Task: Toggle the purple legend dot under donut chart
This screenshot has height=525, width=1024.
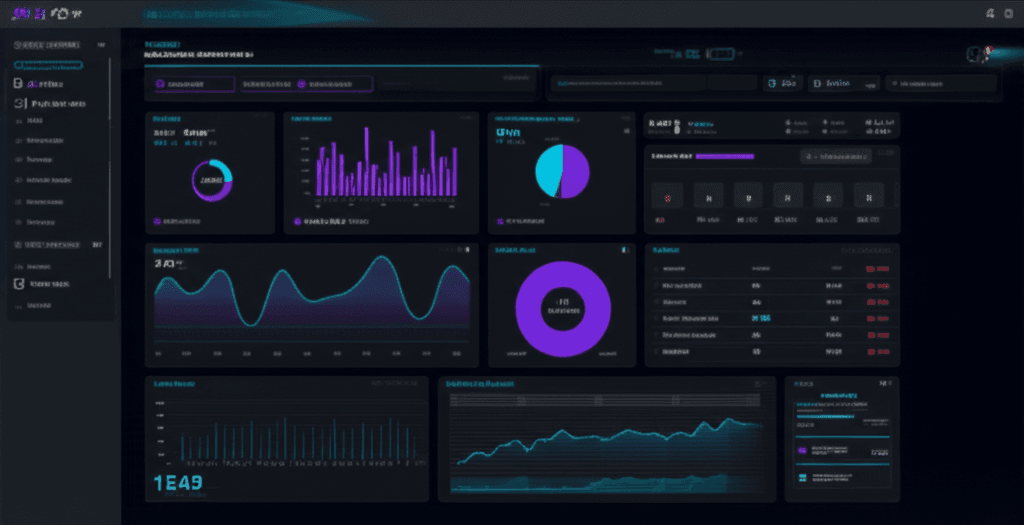Action: pos(157,221)
